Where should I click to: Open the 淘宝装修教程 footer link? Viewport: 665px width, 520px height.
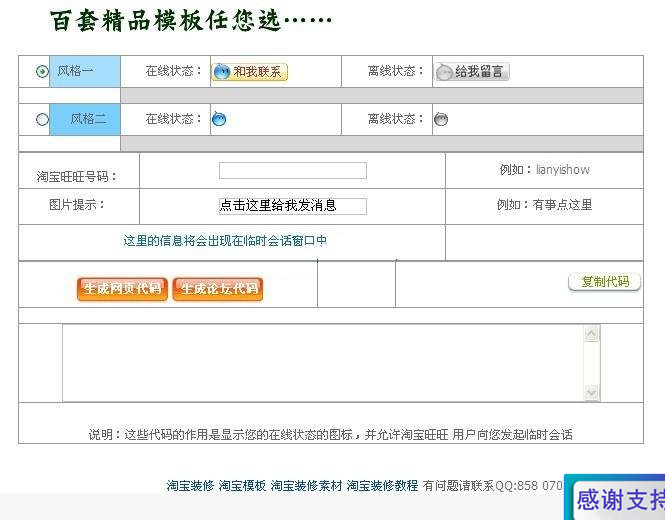click(x=382, y=485)
